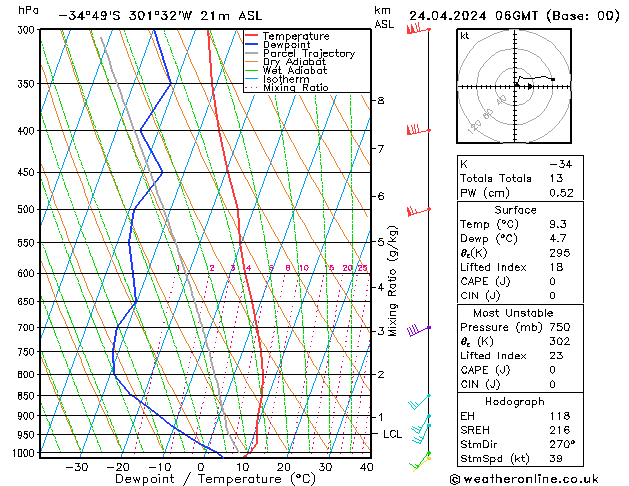Click the cyan wind barb at 850 hPa
Image resolution: width=629 pixels, height=486 pixels.
click(x=419, y=402)
